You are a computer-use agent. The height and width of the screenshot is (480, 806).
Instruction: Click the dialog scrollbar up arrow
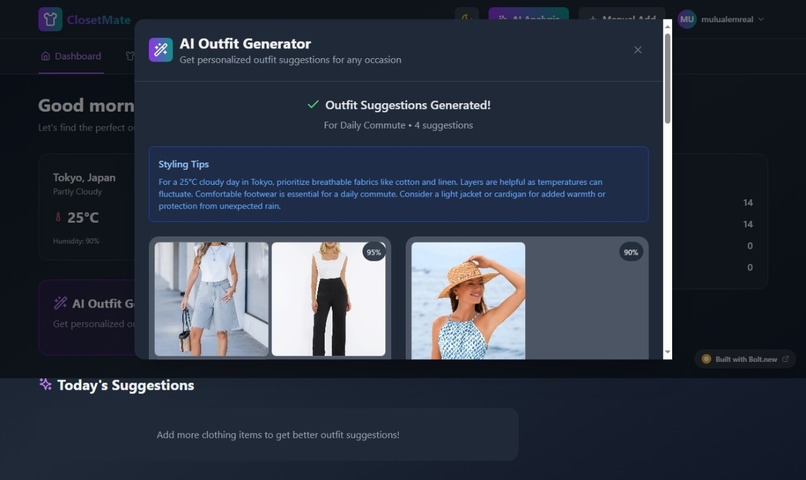tap(668, 26)
